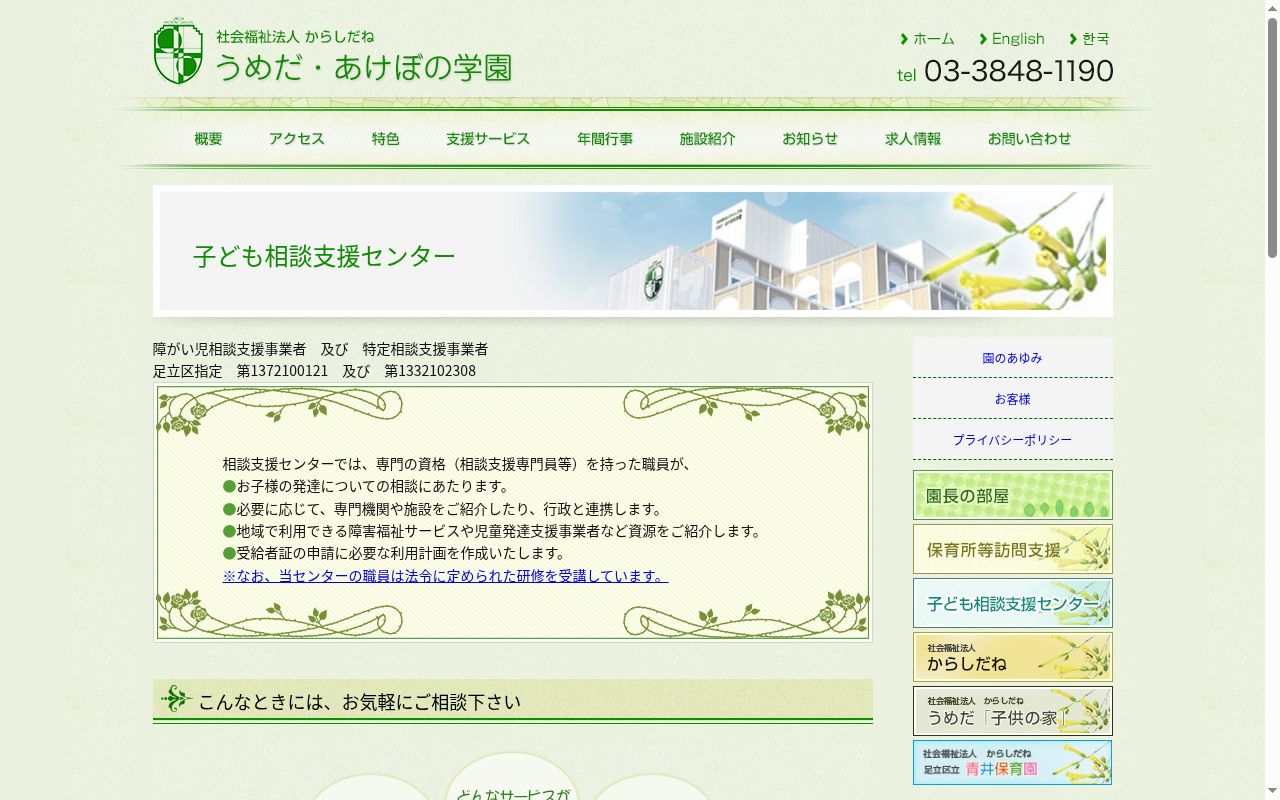Open 施設紹介 menu item

coord(707,139)
